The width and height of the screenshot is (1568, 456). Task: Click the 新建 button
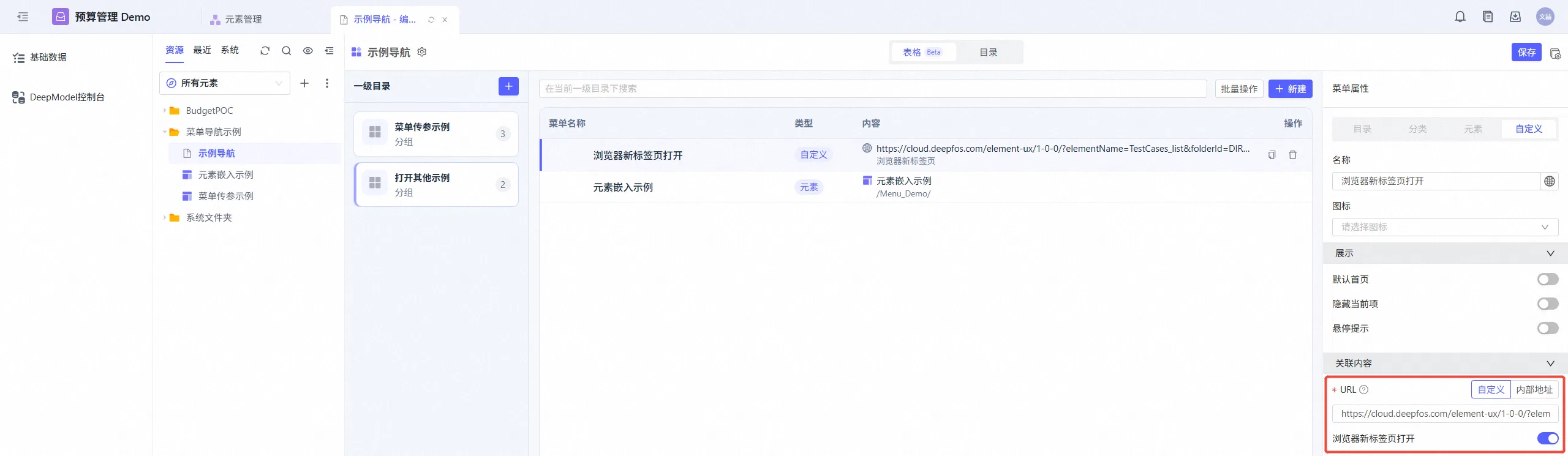tap(1291, 89)
